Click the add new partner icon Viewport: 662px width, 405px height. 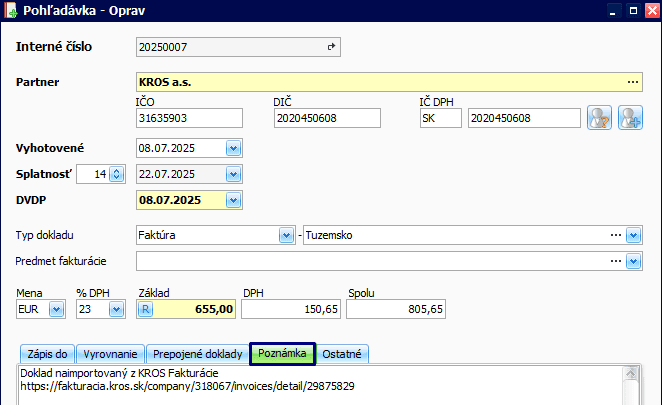pyautogui.click(x=629, y=118)
